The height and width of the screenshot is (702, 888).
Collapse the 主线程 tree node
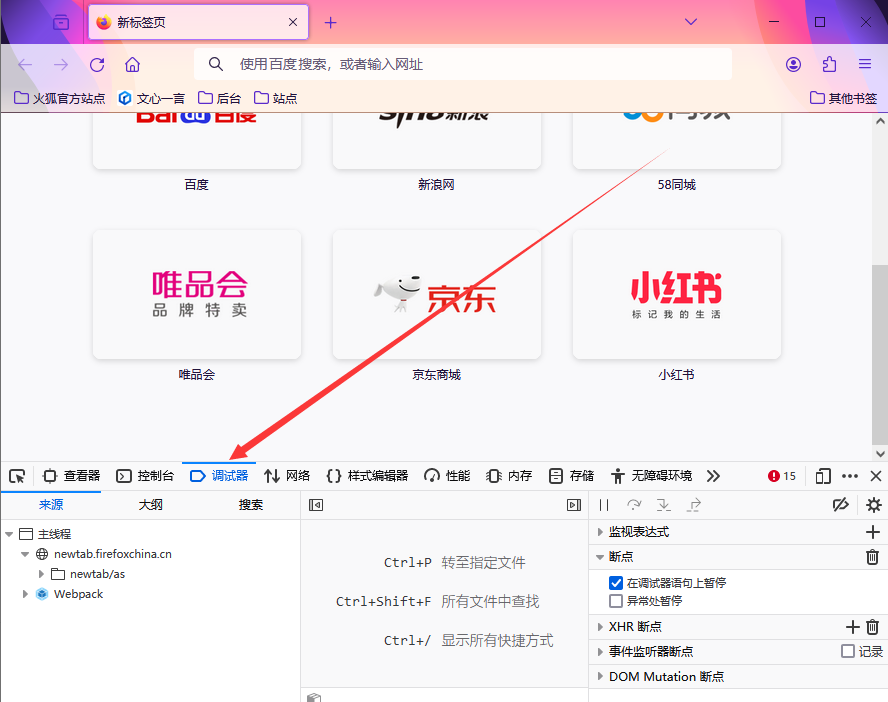click(x=9, y=534)
